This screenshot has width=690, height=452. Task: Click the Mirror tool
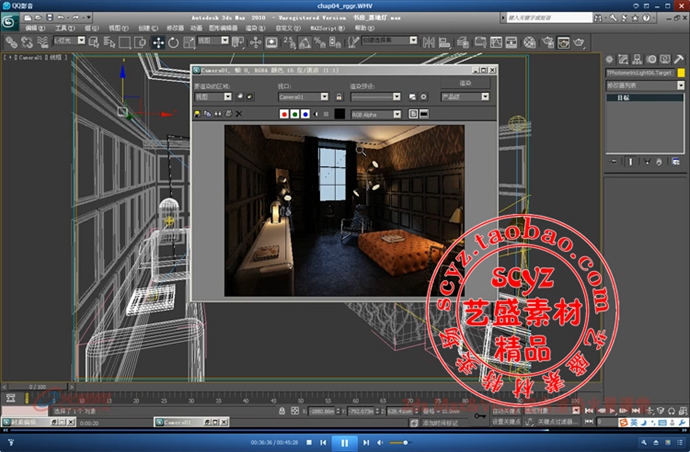(x=428, y=42)
